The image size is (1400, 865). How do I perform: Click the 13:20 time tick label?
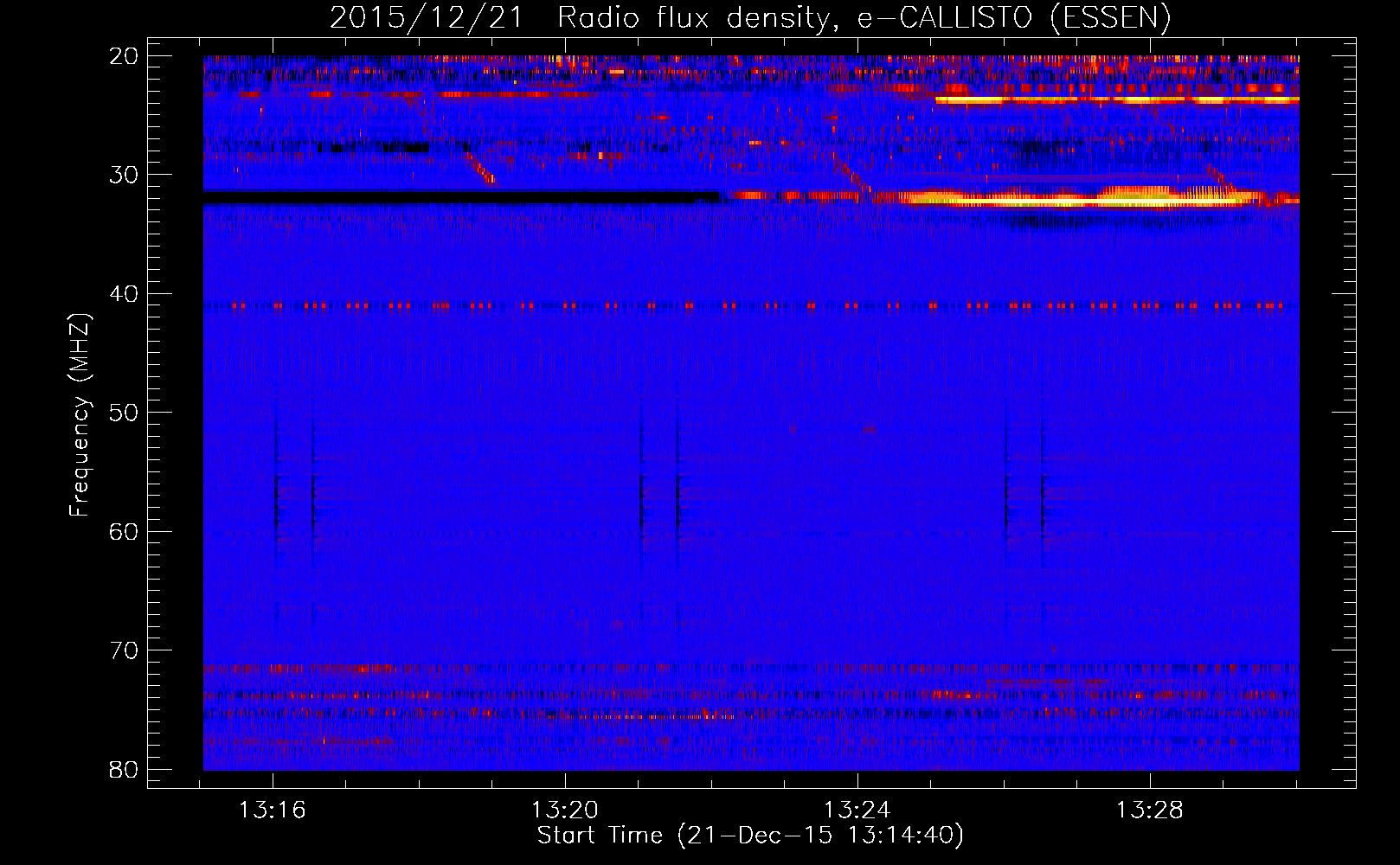565,811
